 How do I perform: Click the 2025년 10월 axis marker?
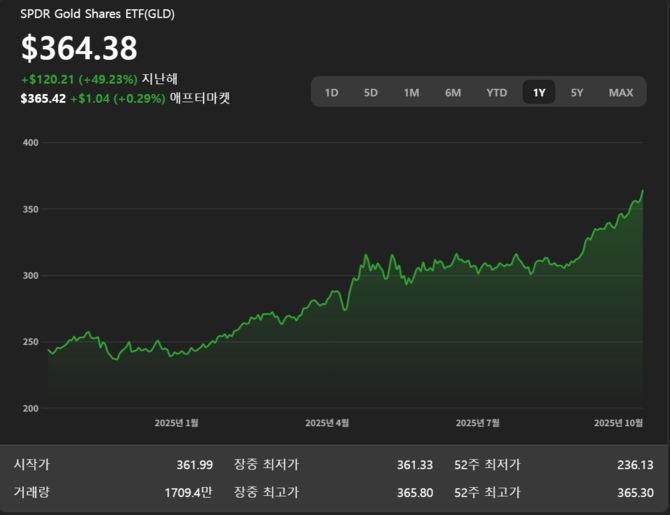pyautogui.click(x=618, y=423)
